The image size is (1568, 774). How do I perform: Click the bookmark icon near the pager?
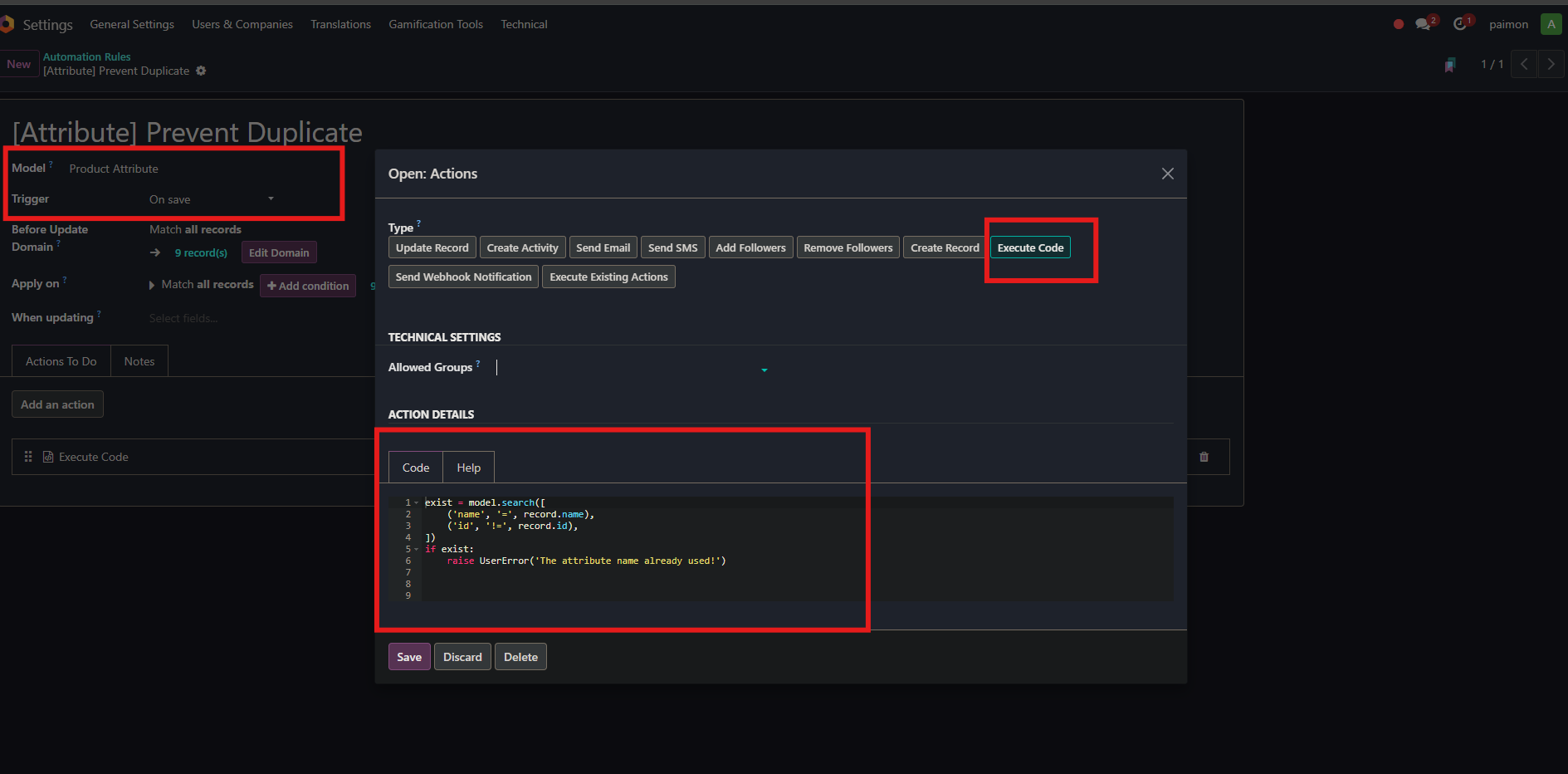1450,65
